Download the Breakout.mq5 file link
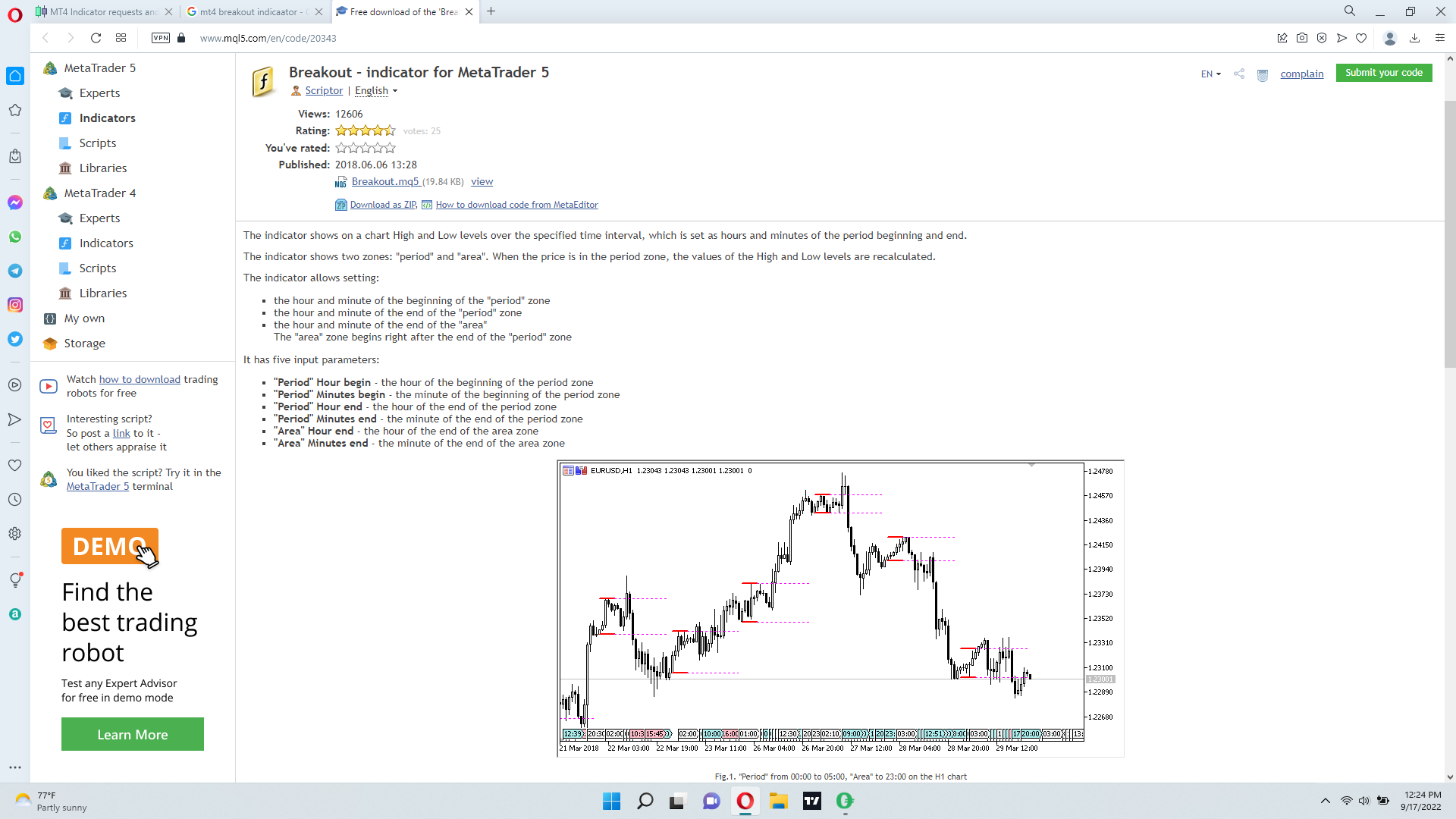1456x819 pixels. click(x=385, y=182)
